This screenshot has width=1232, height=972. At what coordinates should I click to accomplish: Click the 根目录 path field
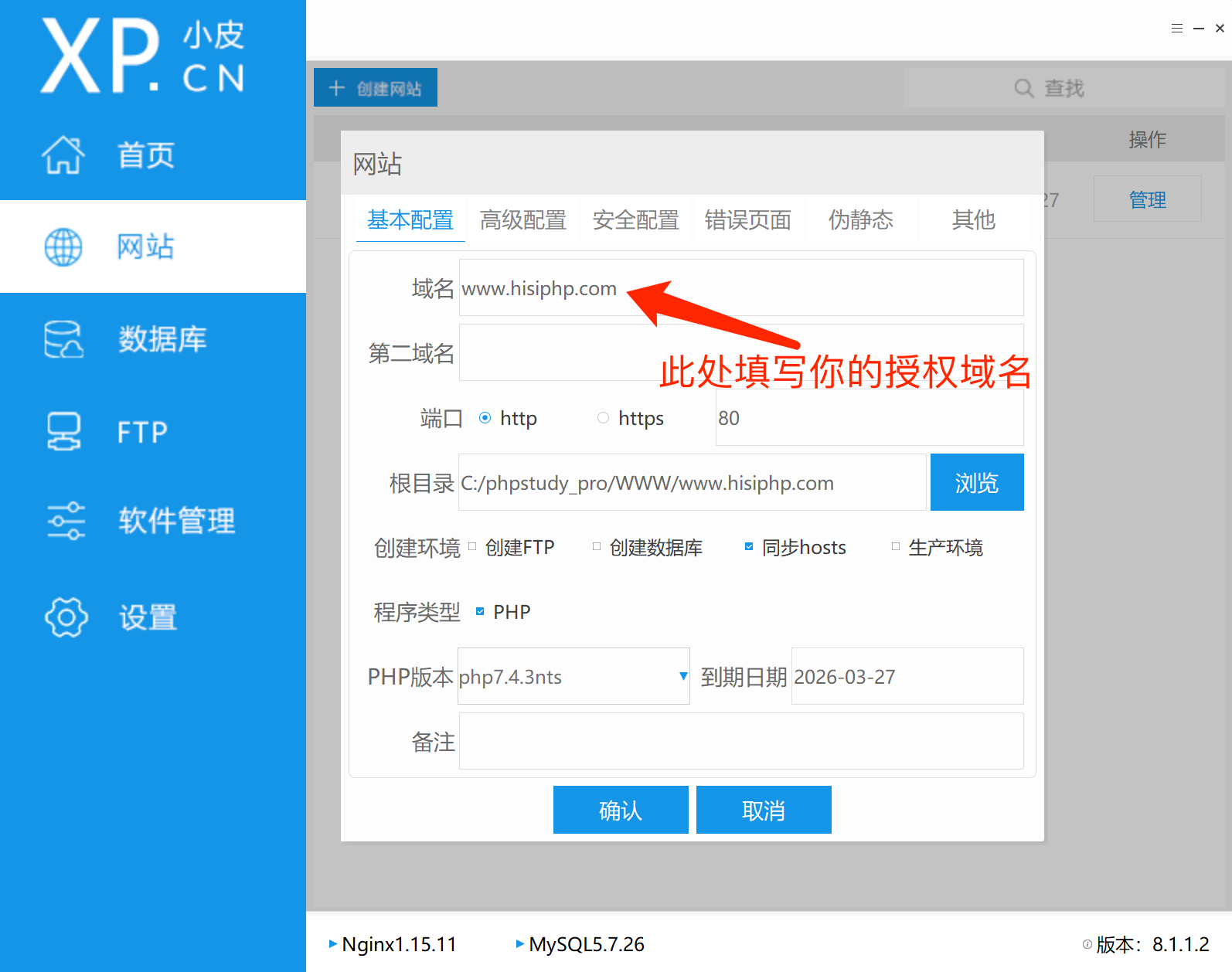click(693, 482)
